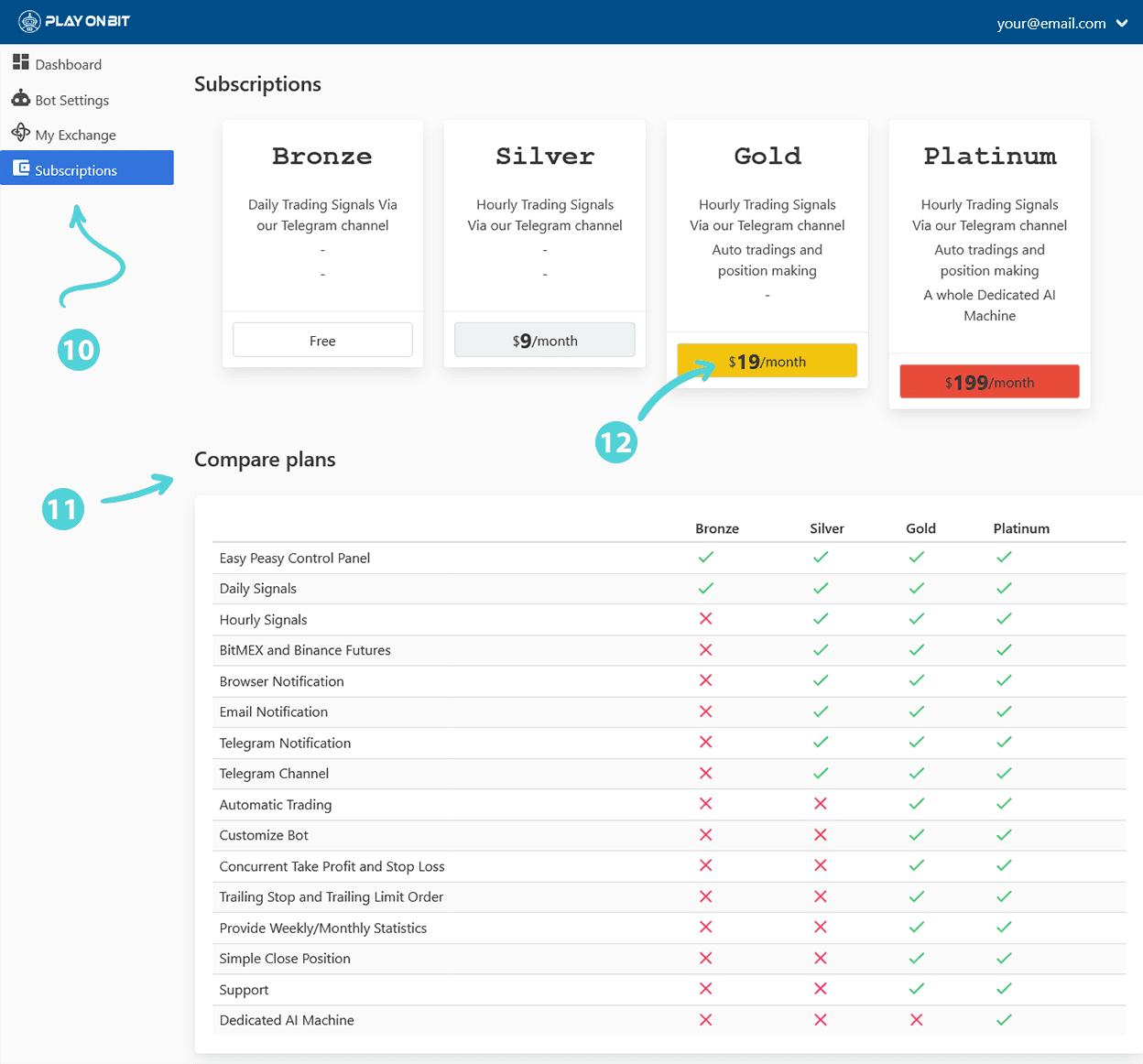1143x1064 pixels.
Task: Click the PlayOnBit robot logo icon
Action: [29, 21]
